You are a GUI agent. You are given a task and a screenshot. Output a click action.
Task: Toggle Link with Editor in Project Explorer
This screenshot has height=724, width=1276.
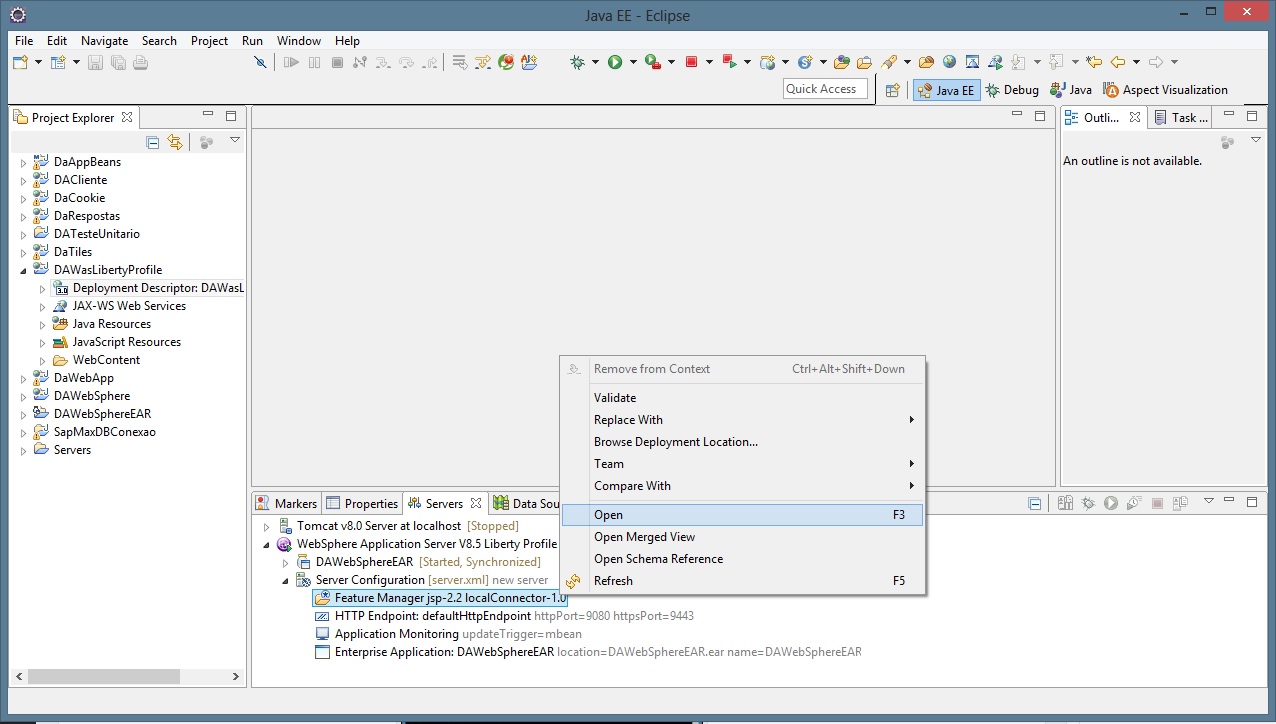[175, 142]
